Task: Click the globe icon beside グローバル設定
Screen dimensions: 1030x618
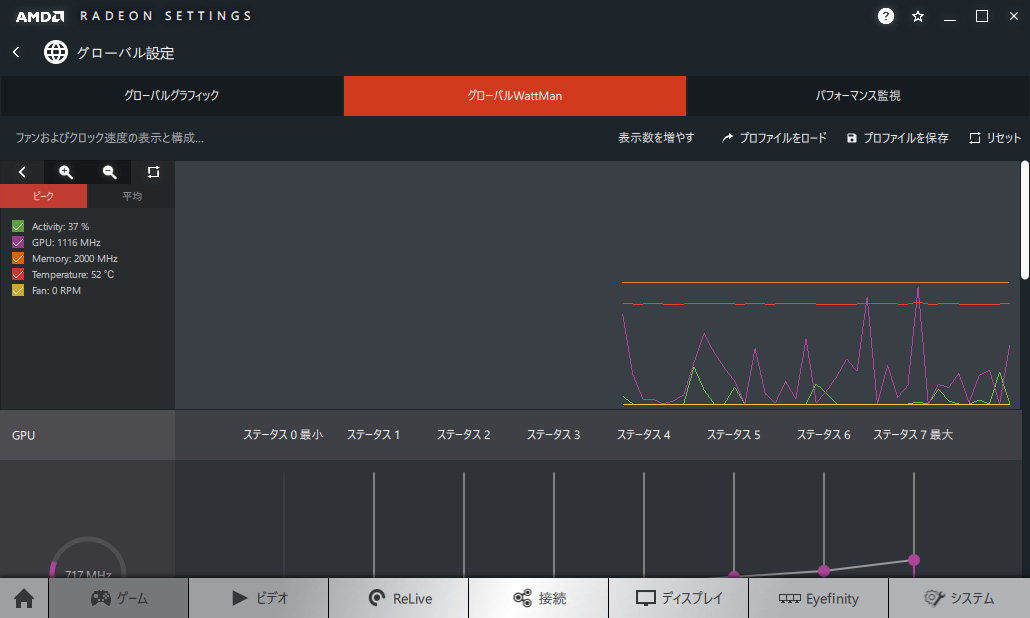Action: (x=56, y=52)
